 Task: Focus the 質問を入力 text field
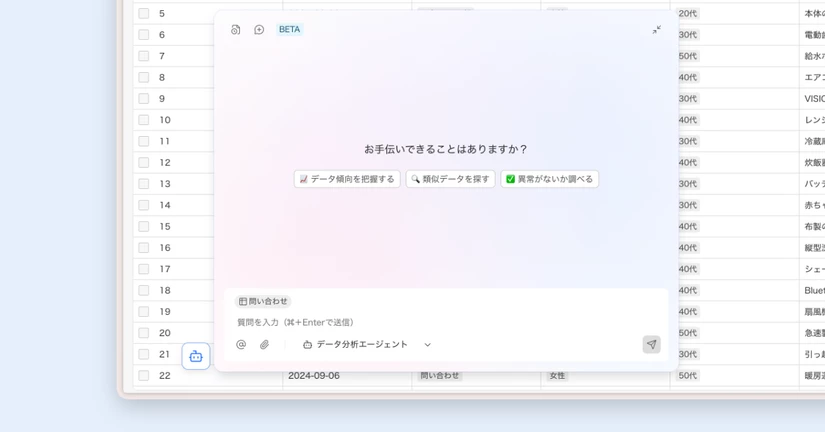[446, 322]
